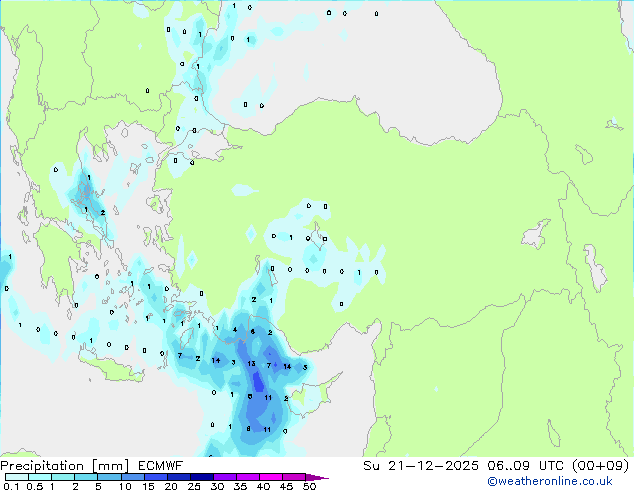Screen dimensions: 634x490
Task: Click the '06..09 UTC' time range text
Action: (x=525, y=466)
